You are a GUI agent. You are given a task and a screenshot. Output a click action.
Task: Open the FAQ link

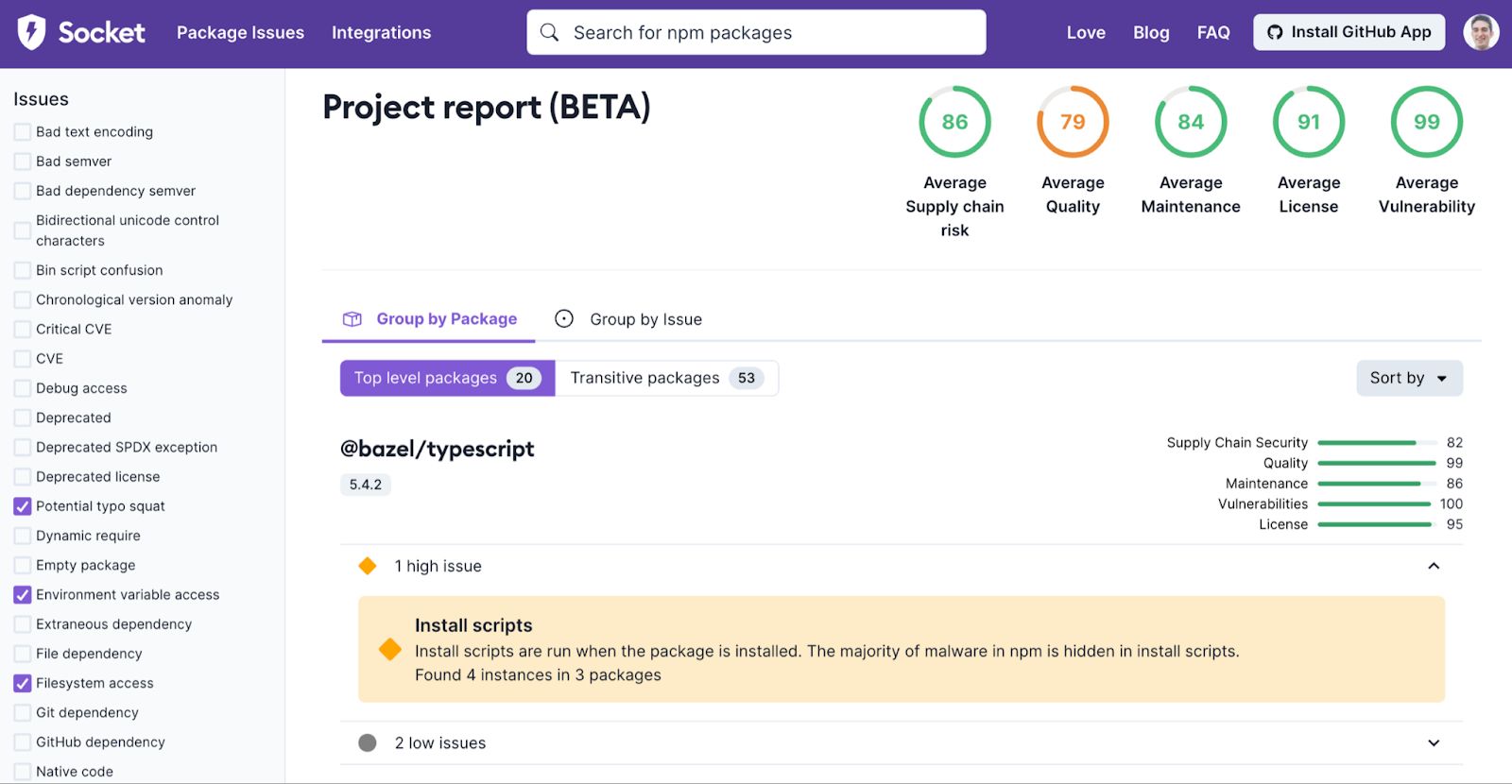point(1213,32)
